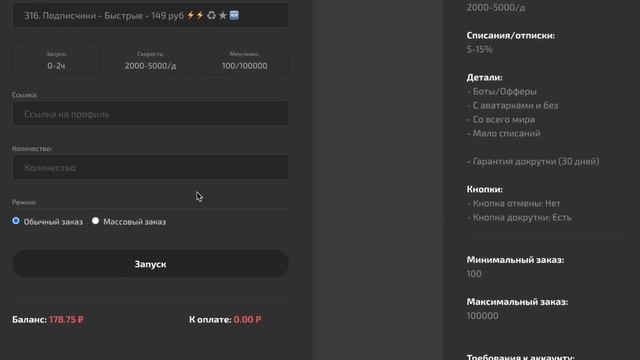
Task: Click the maximum order value '100000'
Action: point(482,316)
